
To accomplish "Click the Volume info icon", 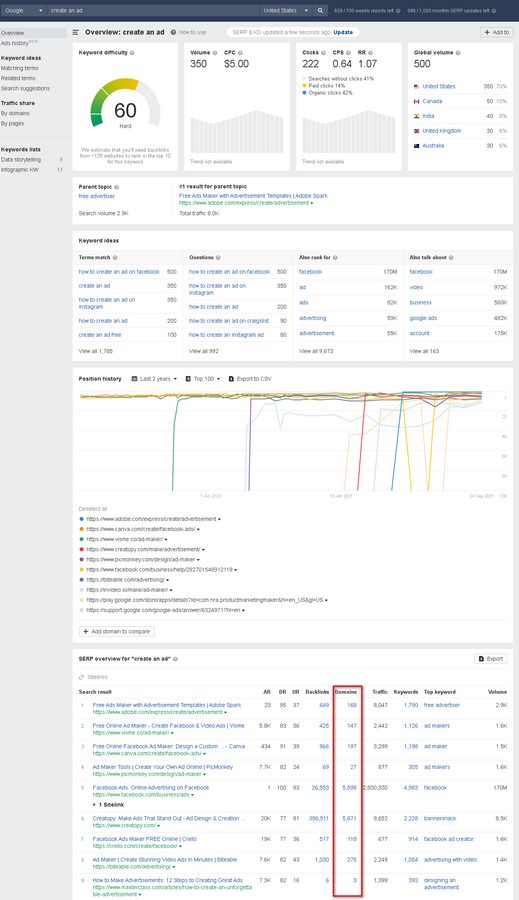I will click(x=215, y=53).
